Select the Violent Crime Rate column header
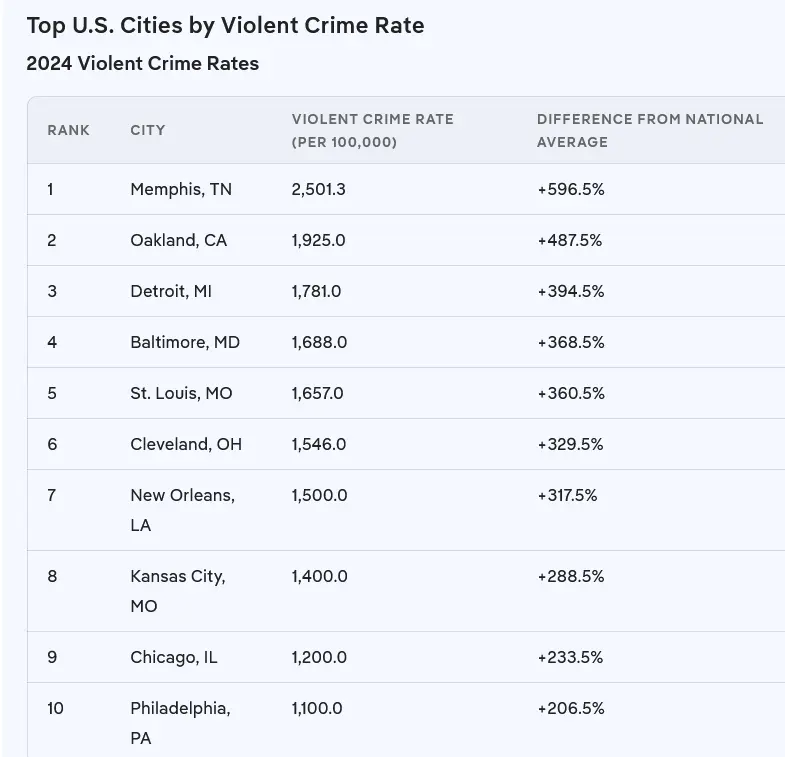Image resolution: width=785 pixels, height=757 pixels. click(x=372, y=130)
